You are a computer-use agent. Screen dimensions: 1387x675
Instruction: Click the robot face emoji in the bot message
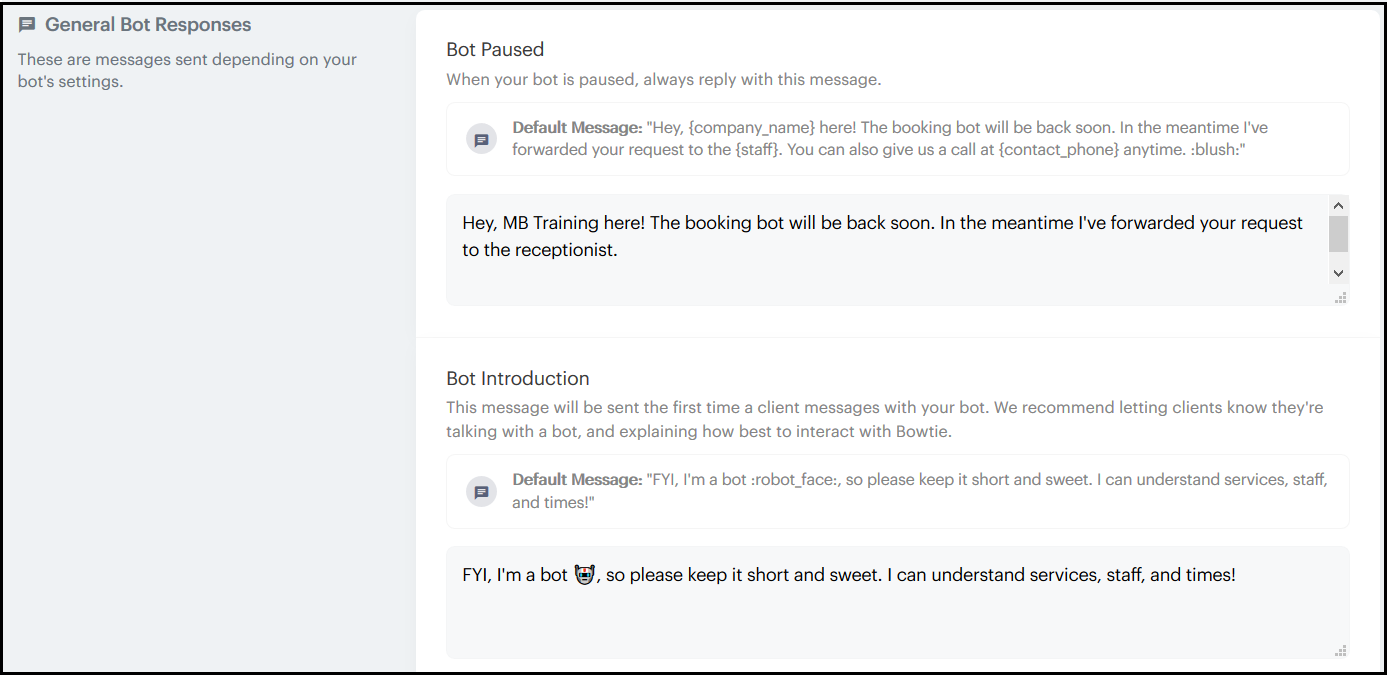click(585, 574)
